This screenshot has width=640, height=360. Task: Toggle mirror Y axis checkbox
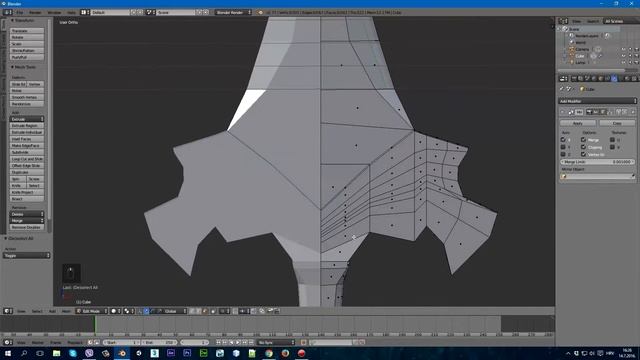(563, 147)
